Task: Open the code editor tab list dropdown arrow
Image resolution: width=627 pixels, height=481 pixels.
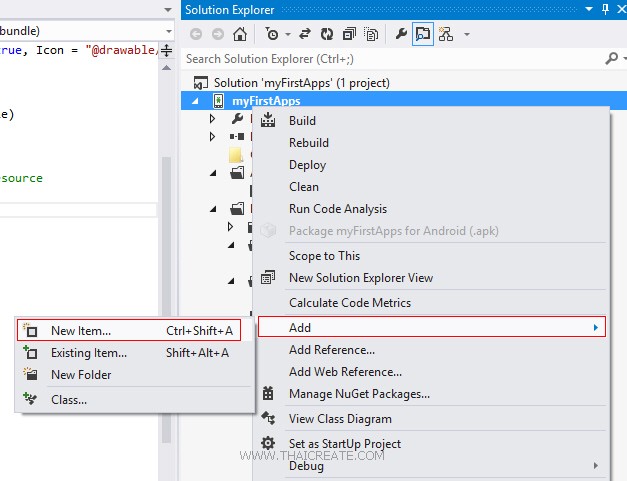Action: click(168, 9)
